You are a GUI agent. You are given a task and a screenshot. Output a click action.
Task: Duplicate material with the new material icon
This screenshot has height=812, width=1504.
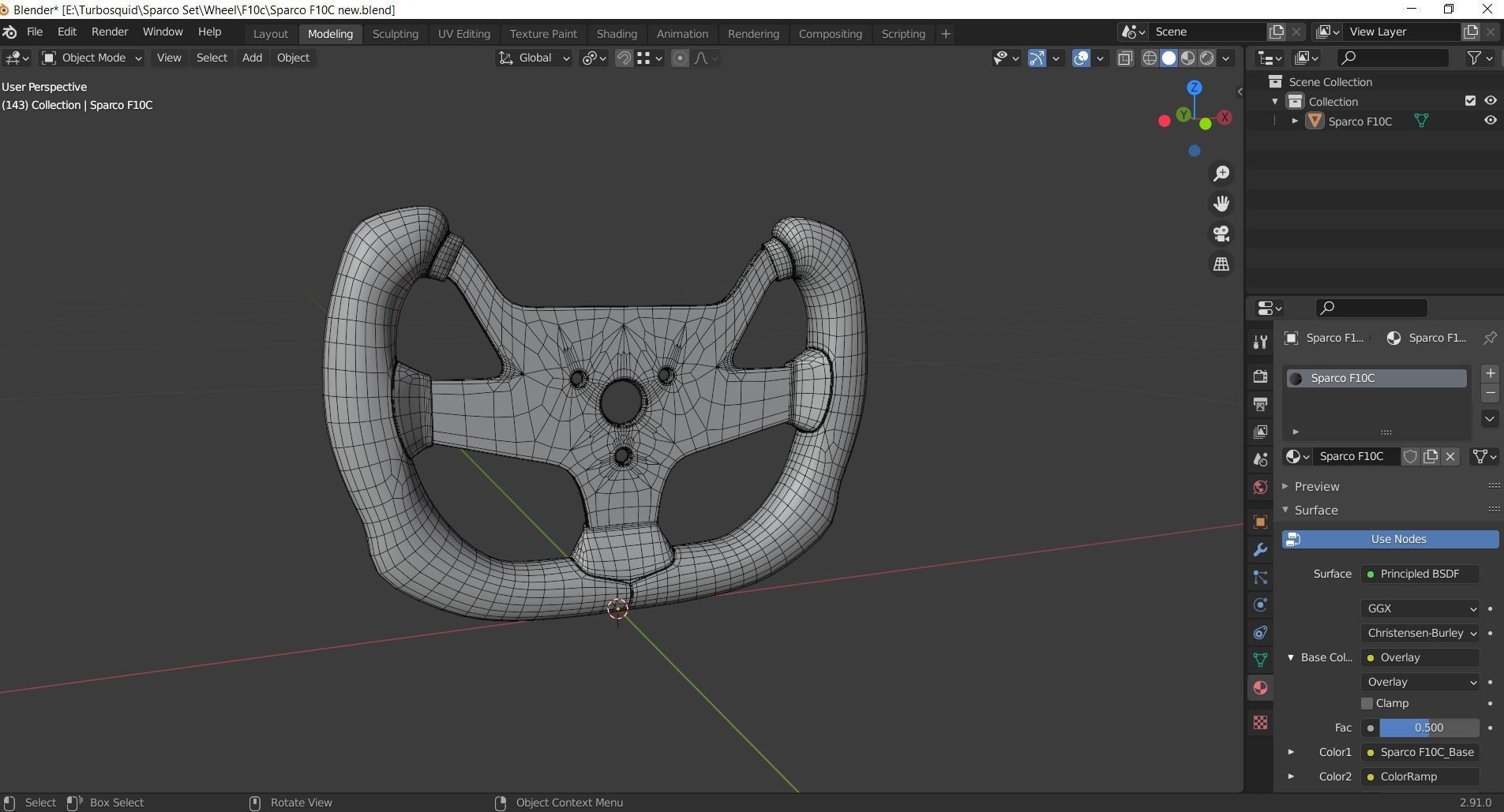tap(1431, 456)
